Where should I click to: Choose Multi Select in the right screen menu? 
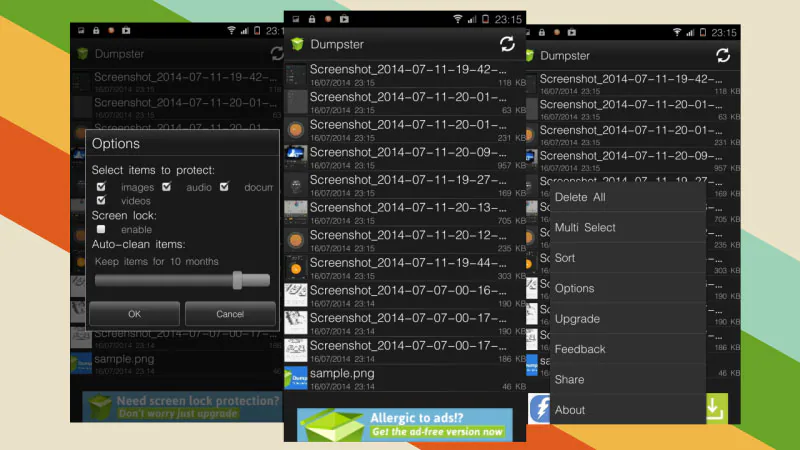click(x=628, y=228)
